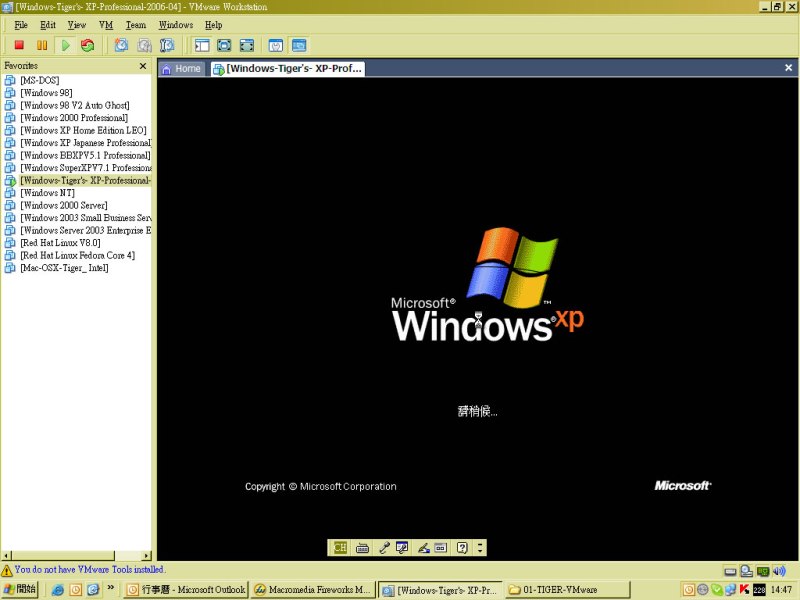The image size is (800, 600).
Task: Click the Favorites scrollbar left arrow
Action: [7, 556]
